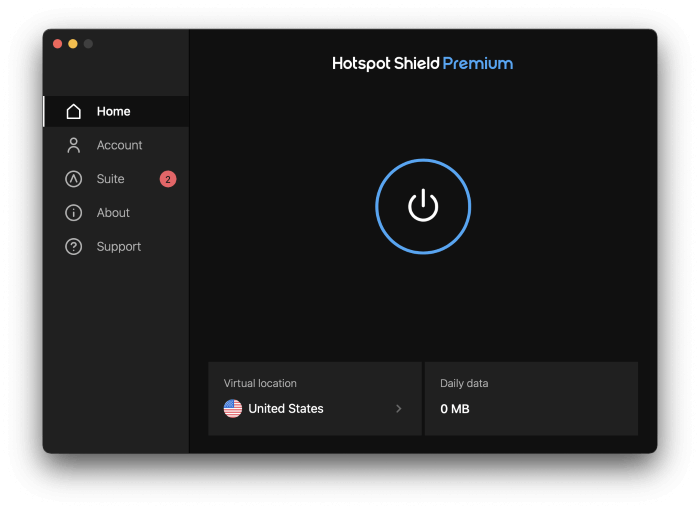Screen dimensions: 700x510
Task: Click the Hotspot Shield Premium title
Action: click(422, 63)
